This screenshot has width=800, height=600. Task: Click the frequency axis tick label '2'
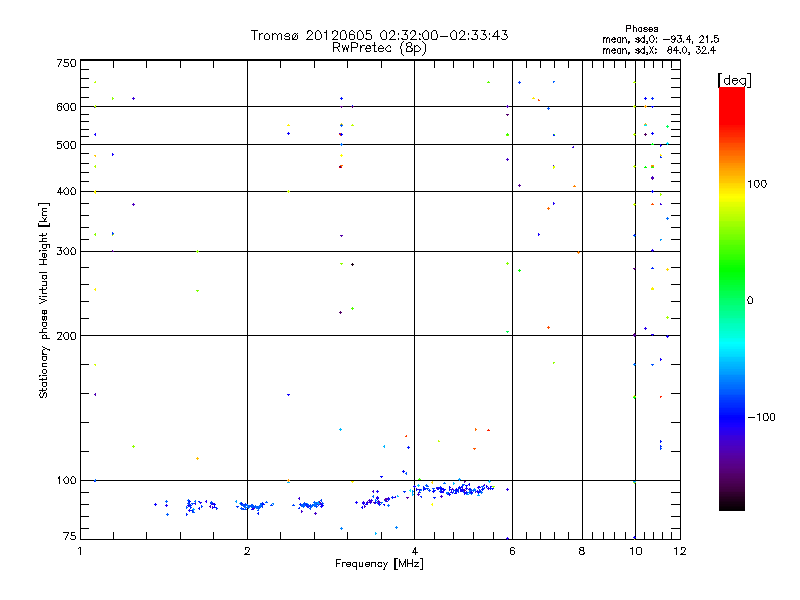tap(247, 551)
